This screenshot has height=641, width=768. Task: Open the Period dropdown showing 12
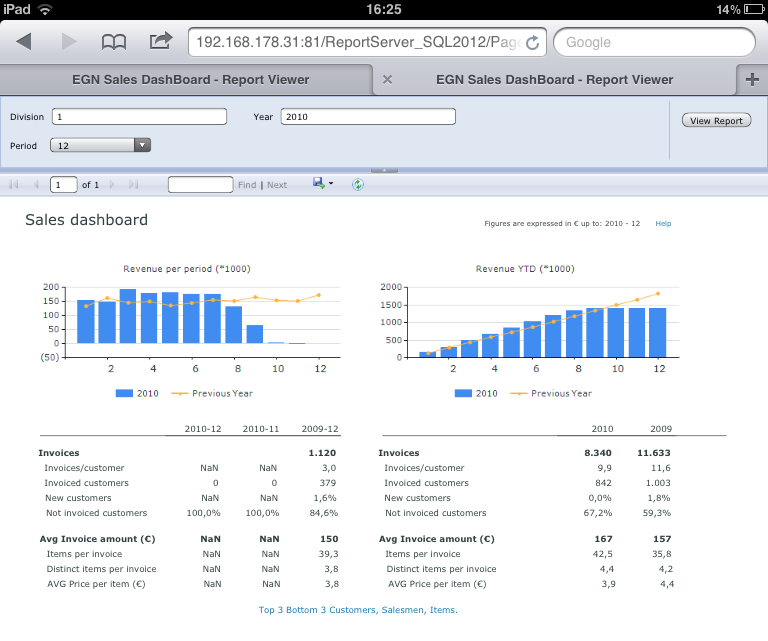[x=100, y=145]
